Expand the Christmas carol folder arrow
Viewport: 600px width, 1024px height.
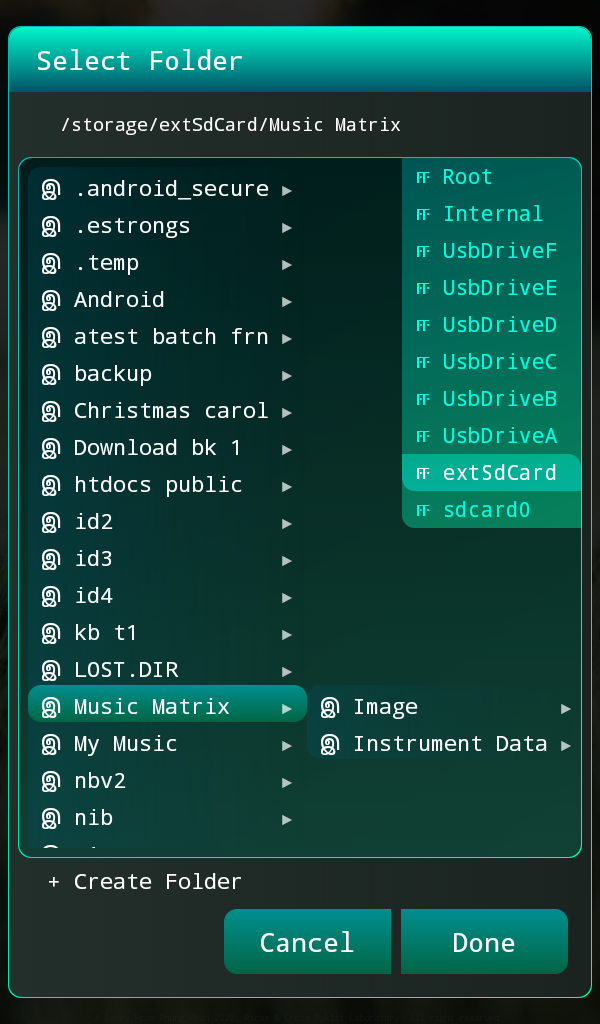point(287,412)
